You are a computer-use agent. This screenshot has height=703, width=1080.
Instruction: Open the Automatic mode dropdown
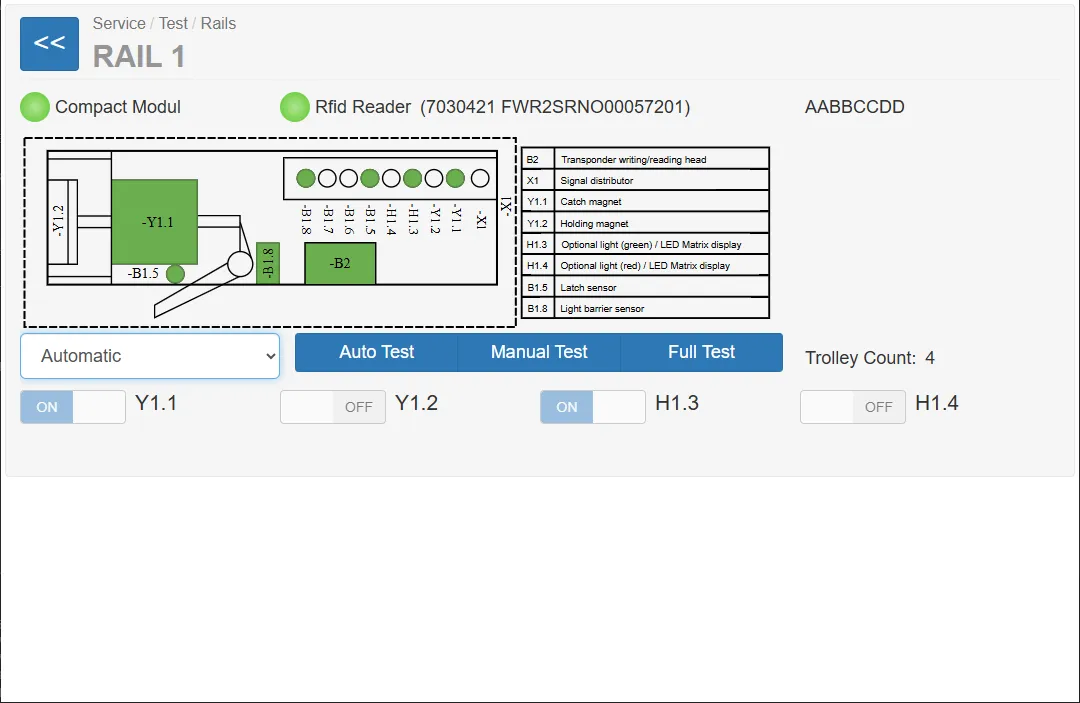pyautogui.click(x=150, y=356)
